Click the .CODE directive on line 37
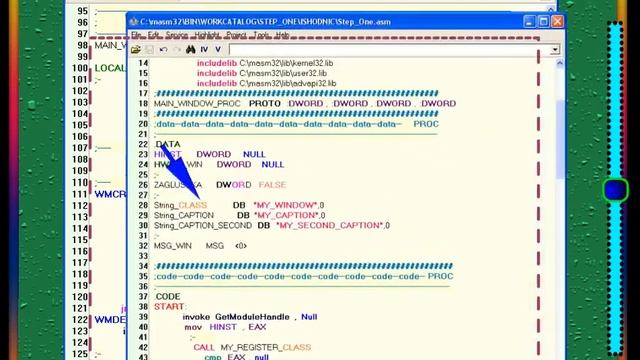Image resolution: width=640 pixels, height=360 pixels. tap(167, 297)
